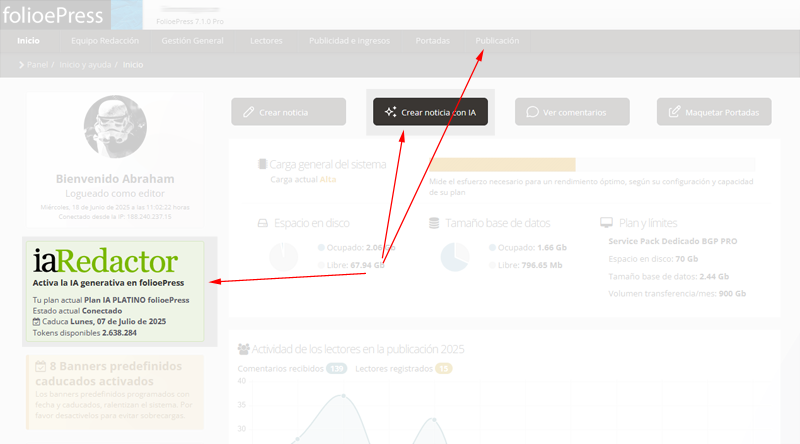This screenshot has width=800, height=444.
Task: Click Plan IA PLATINO folioePress text
Action: coord(137,300)
